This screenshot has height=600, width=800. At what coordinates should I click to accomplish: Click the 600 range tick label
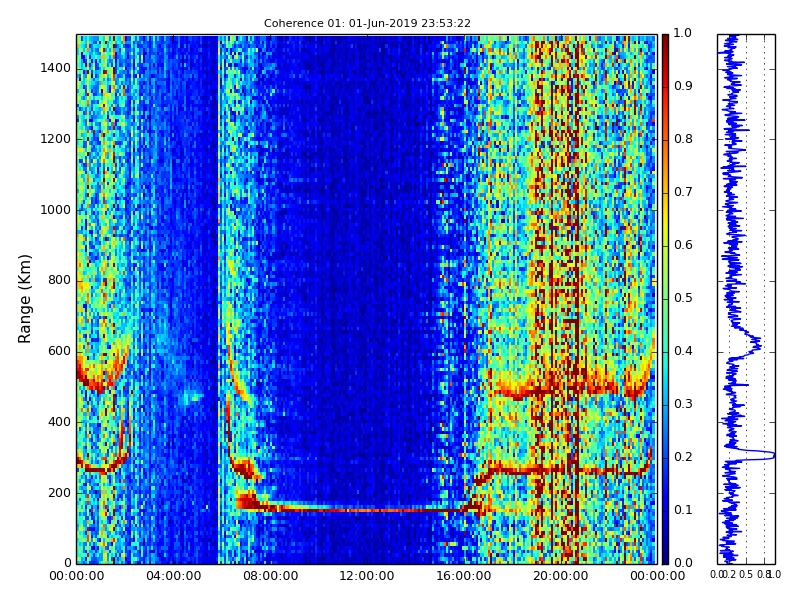pyautogui.click(x=60, y=352)
